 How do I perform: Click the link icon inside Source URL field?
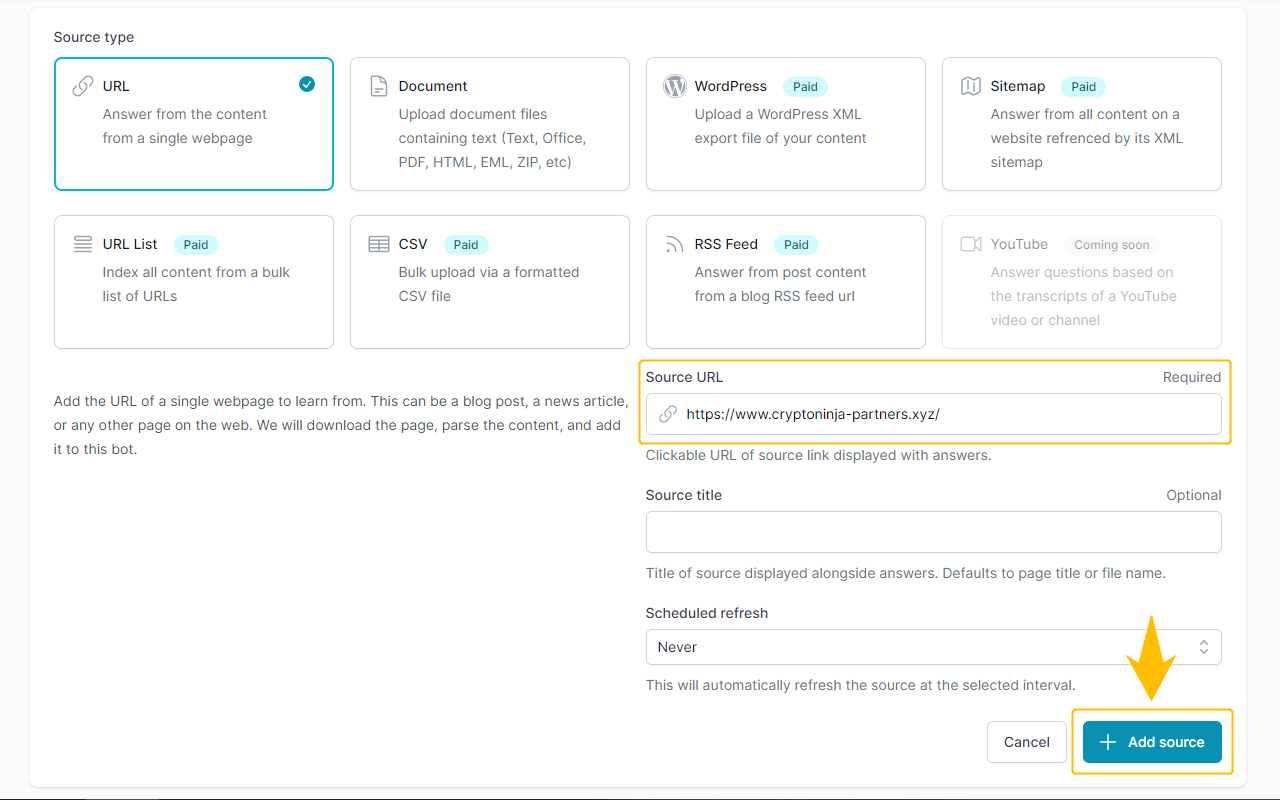(x=668, y=414)
